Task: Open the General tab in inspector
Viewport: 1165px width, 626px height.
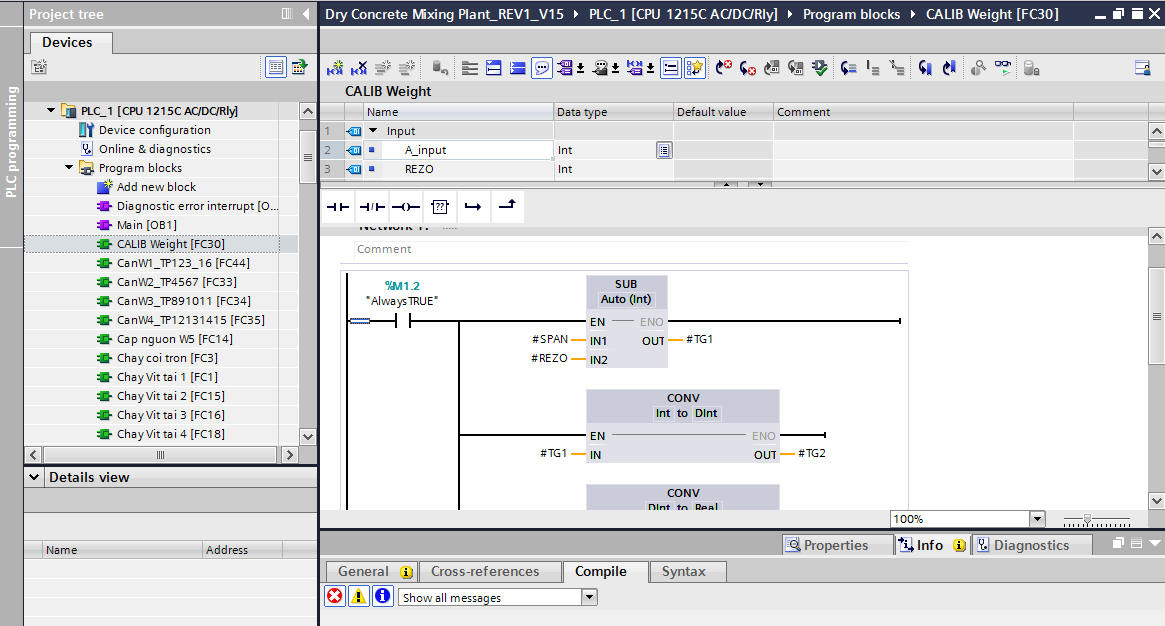Action: coord(371,571)
